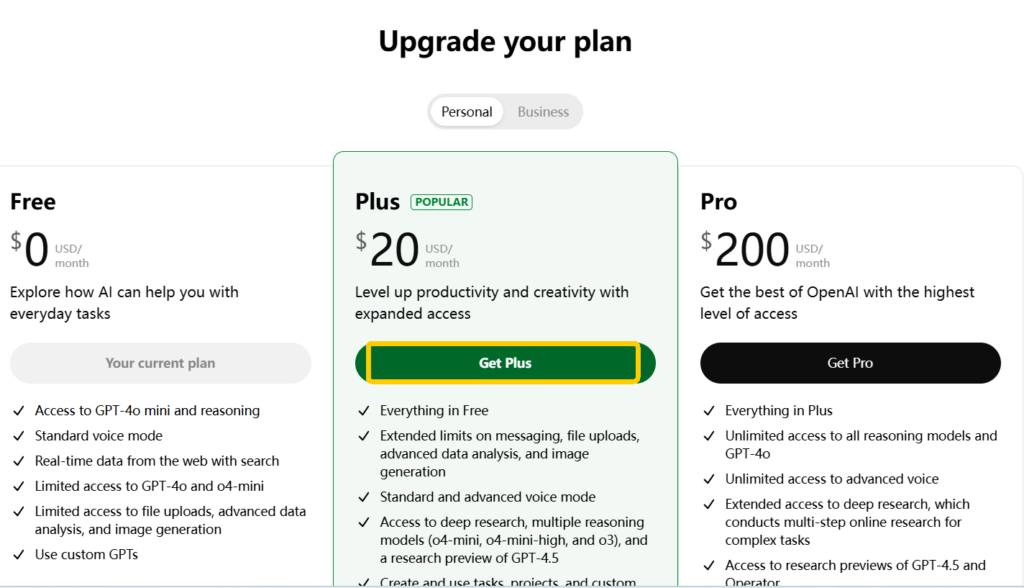Click the checkmark beside "Standard voice mode"
Viewport: 1024px width, 588px height.
(x=18, y=435)
